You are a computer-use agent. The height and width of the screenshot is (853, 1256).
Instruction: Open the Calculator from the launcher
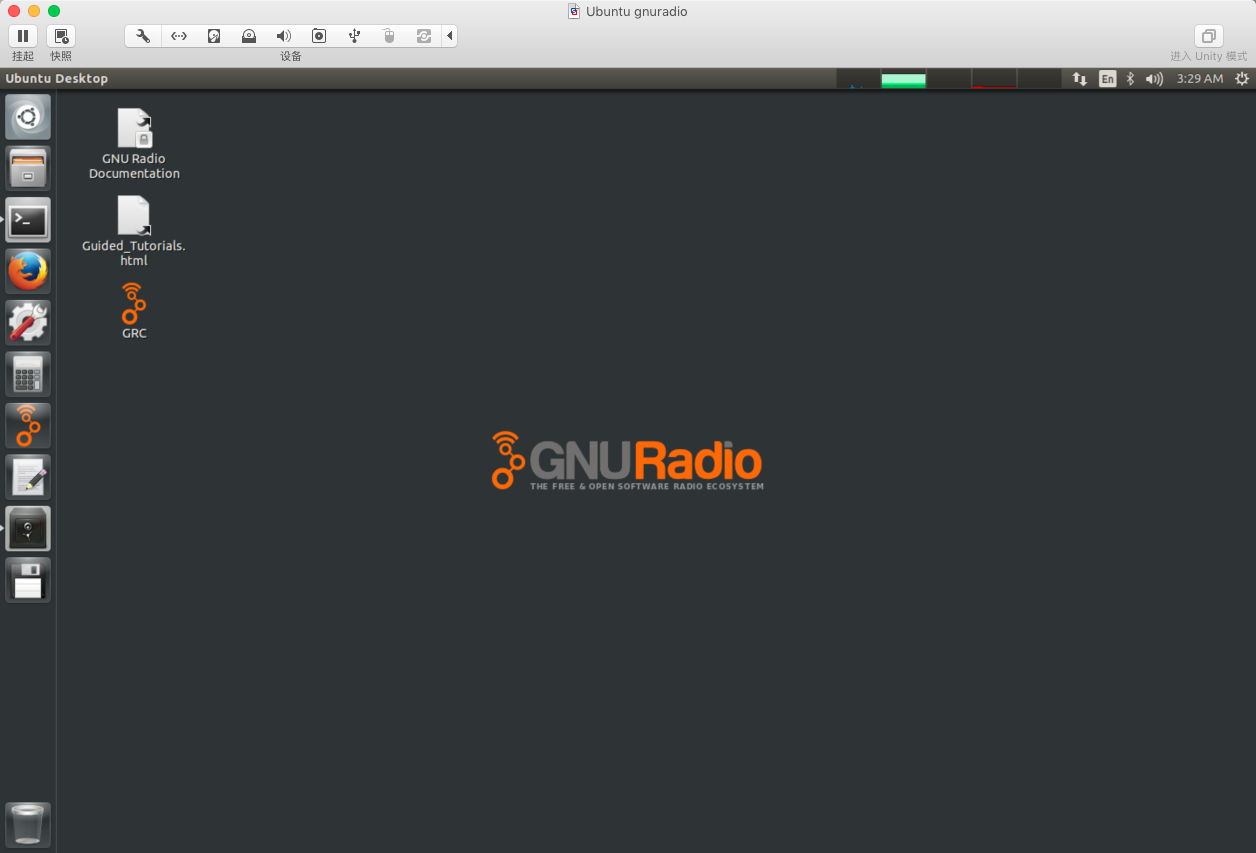(x=28, y=374)
